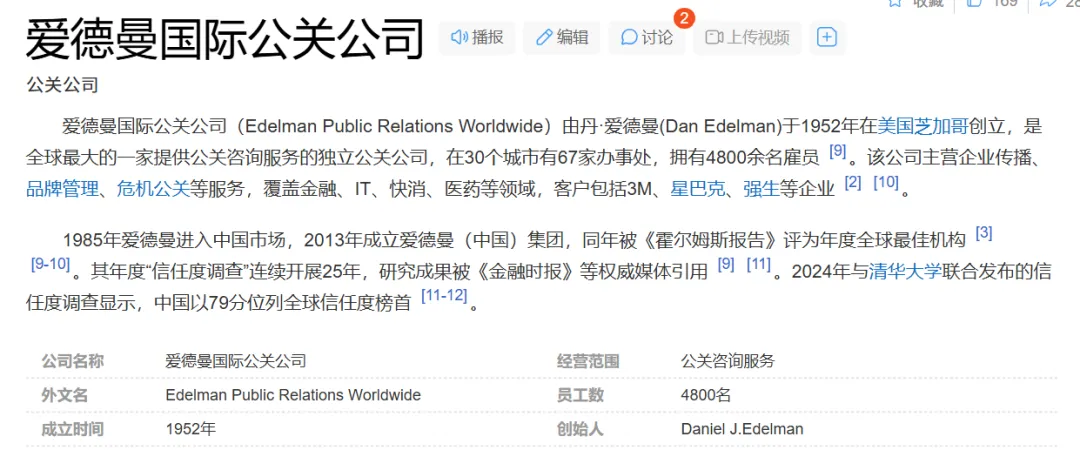Open the 星巴克 link
The height and width of the screenshot is (450, 1080).
coord(698,189)
